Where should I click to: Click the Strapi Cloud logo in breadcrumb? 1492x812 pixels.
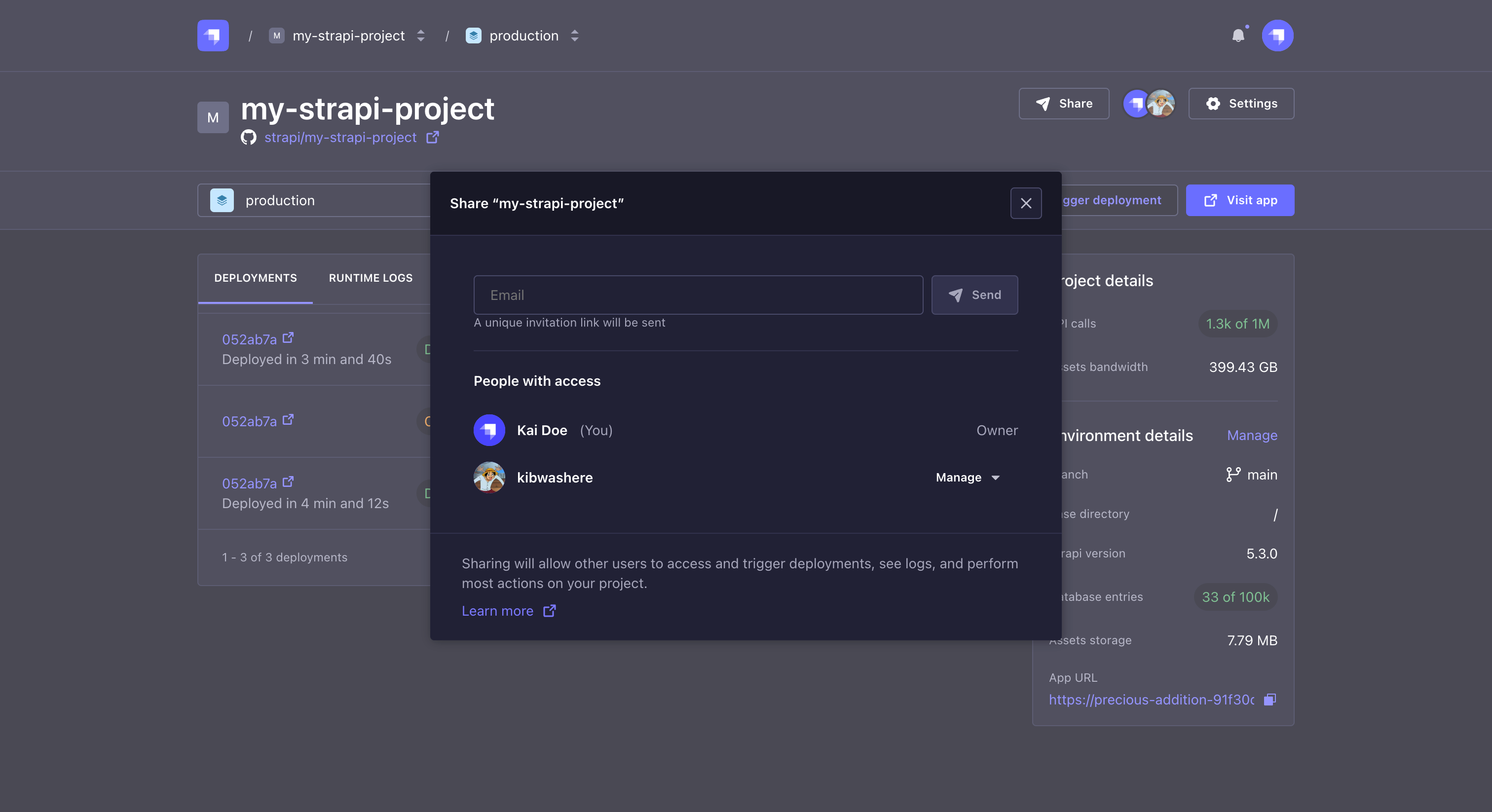(x=213, y=36)
